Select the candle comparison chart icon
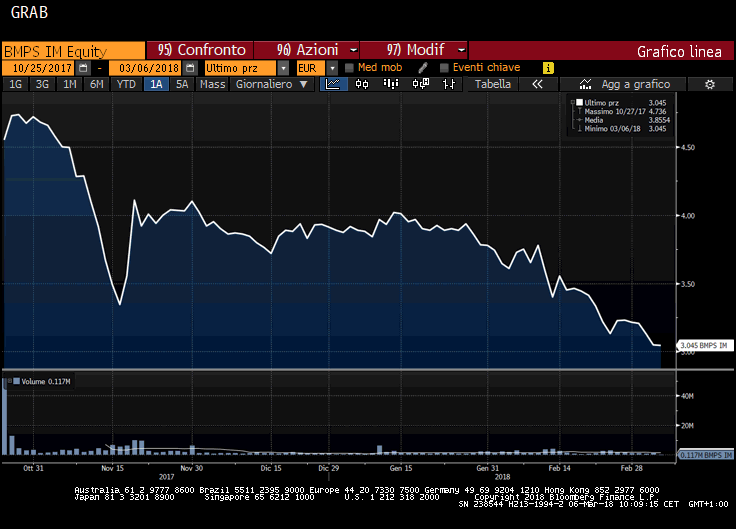This screenshot has width=736, height=529. (420, 84)
